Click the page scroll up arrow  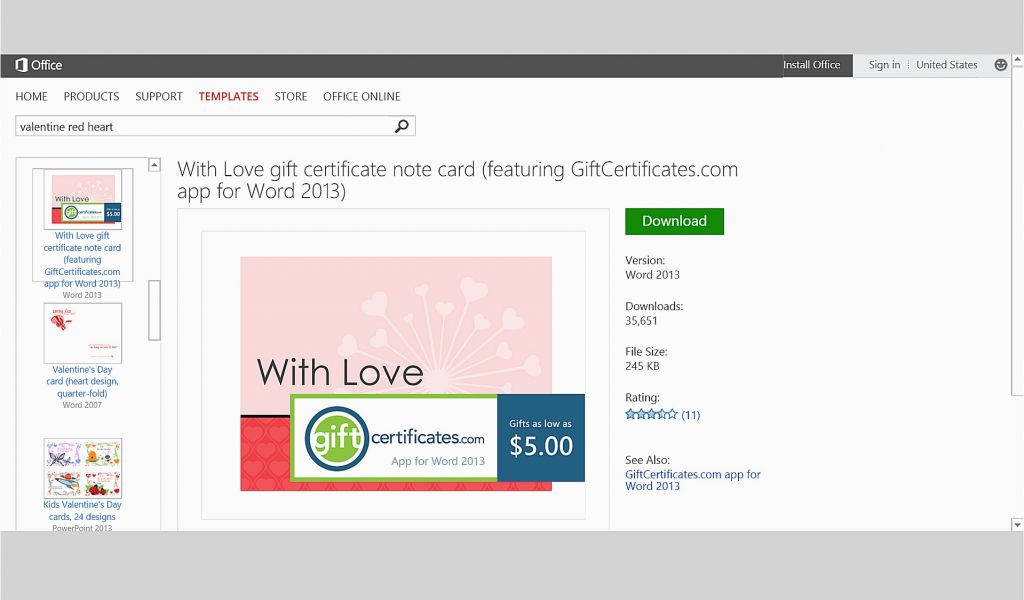coord(1017,60)
